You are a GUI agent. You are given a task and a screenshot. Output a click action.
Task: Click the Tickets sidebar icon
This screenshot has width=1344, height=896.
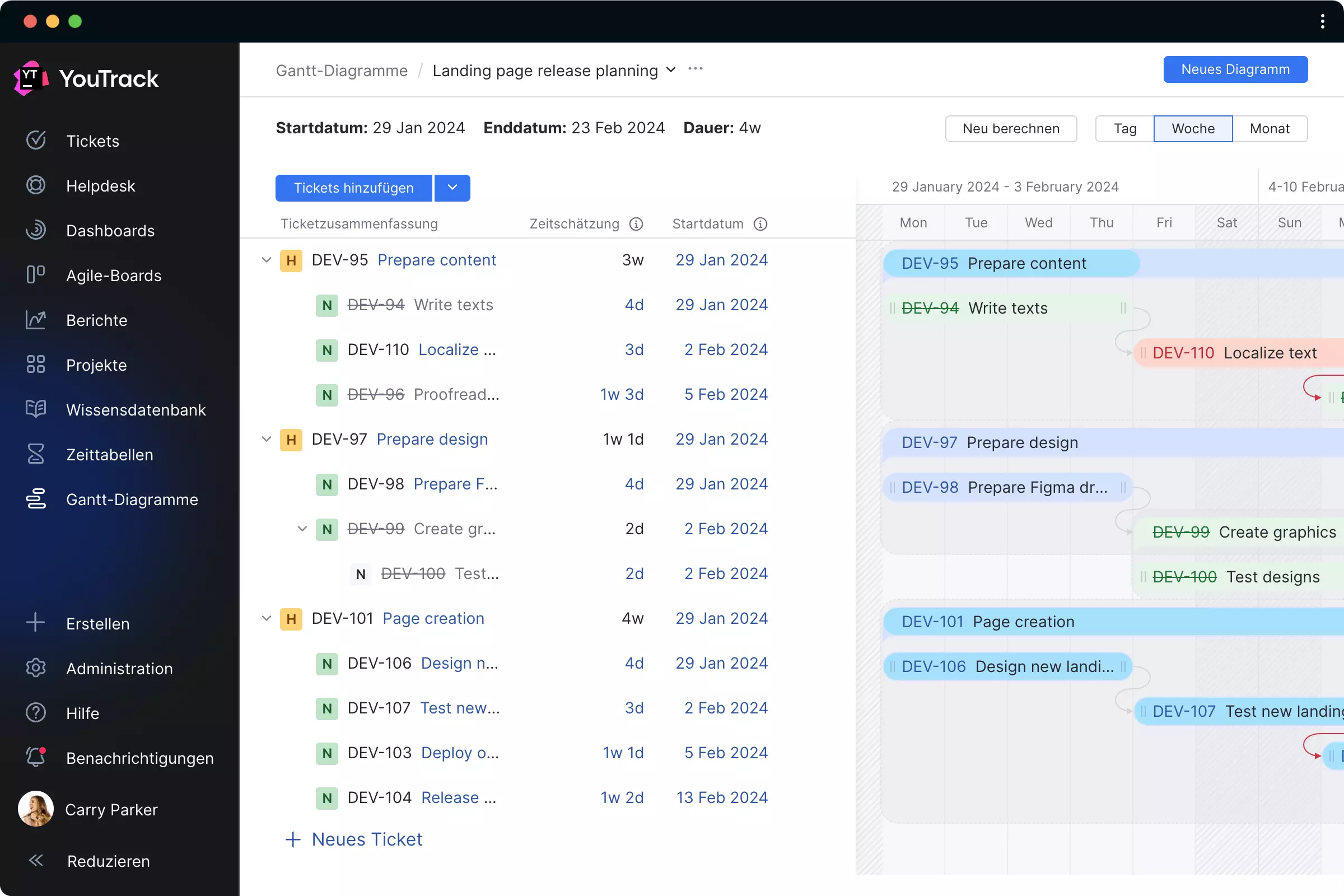(x=36, y=140)
